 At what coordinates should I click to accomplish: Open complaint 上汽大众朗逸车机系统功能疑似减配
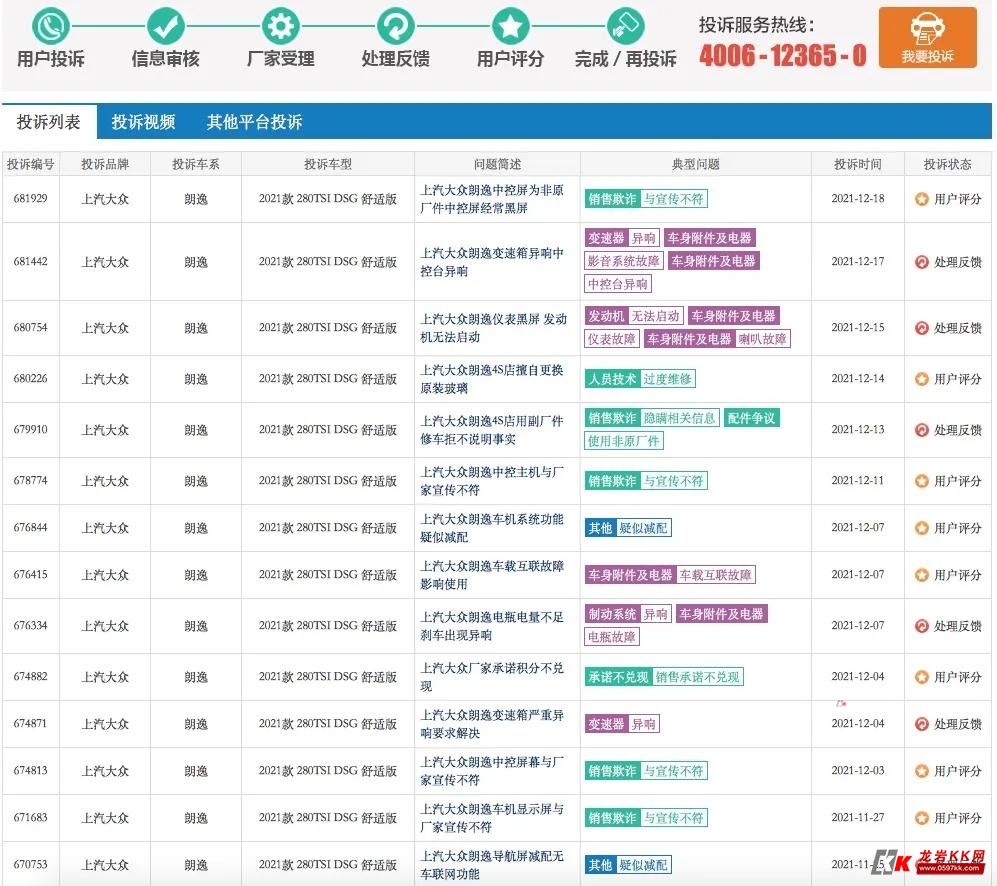[x=492, y=528]
